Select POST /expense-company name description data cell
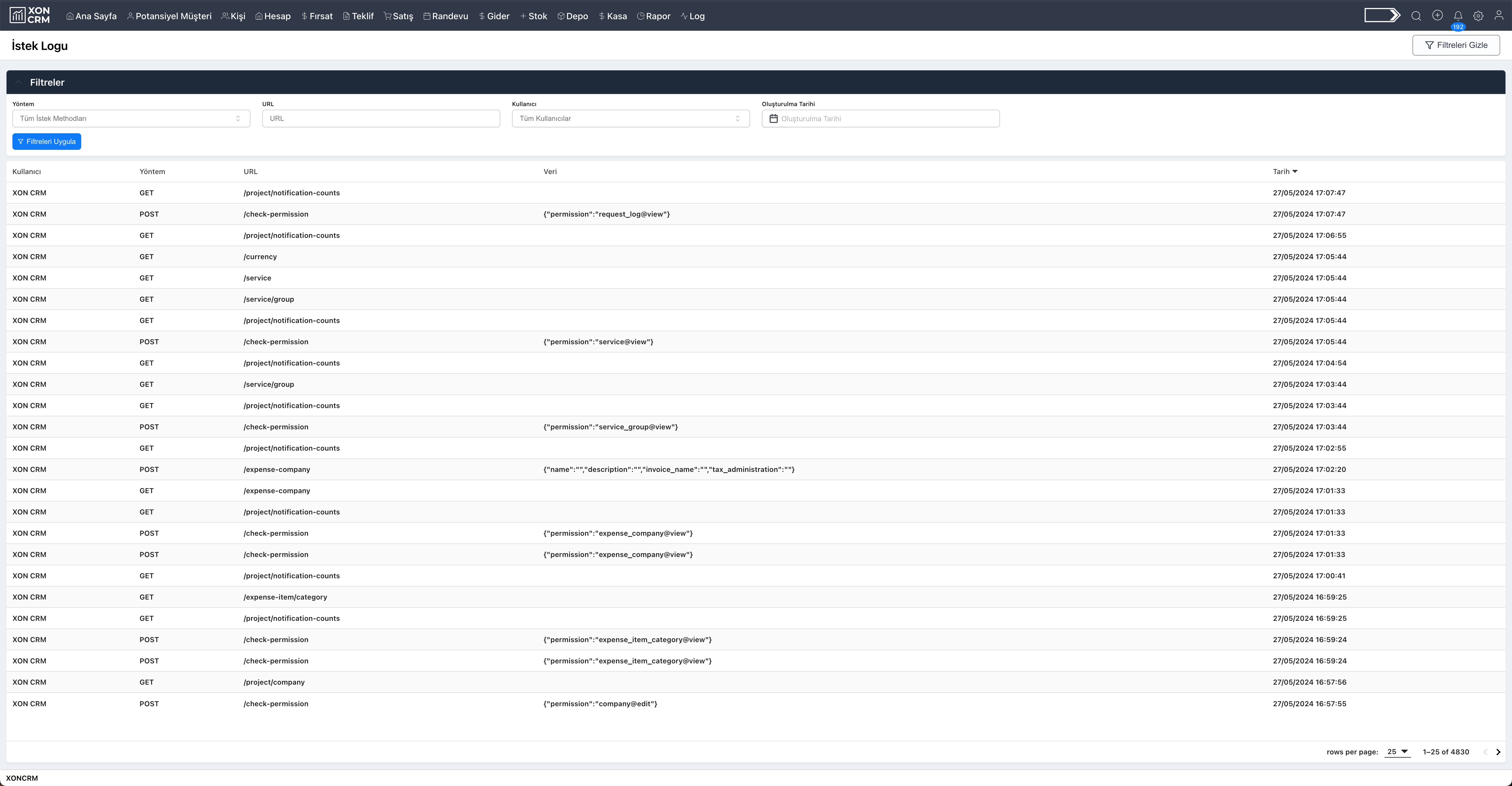The height and width of the screenshot is (786, 1512). pyautogui.click(x=669, y=469)
